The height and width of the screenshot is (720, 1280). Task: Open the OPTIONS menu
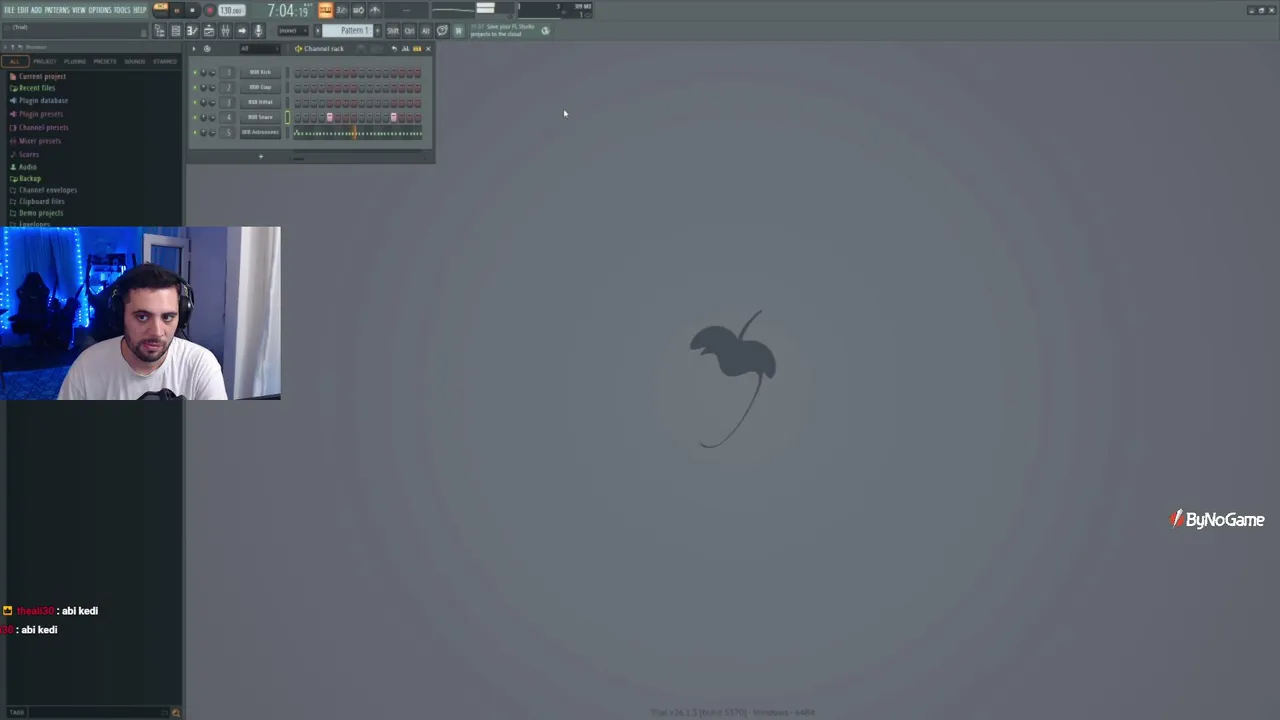(x=100, y=10)
